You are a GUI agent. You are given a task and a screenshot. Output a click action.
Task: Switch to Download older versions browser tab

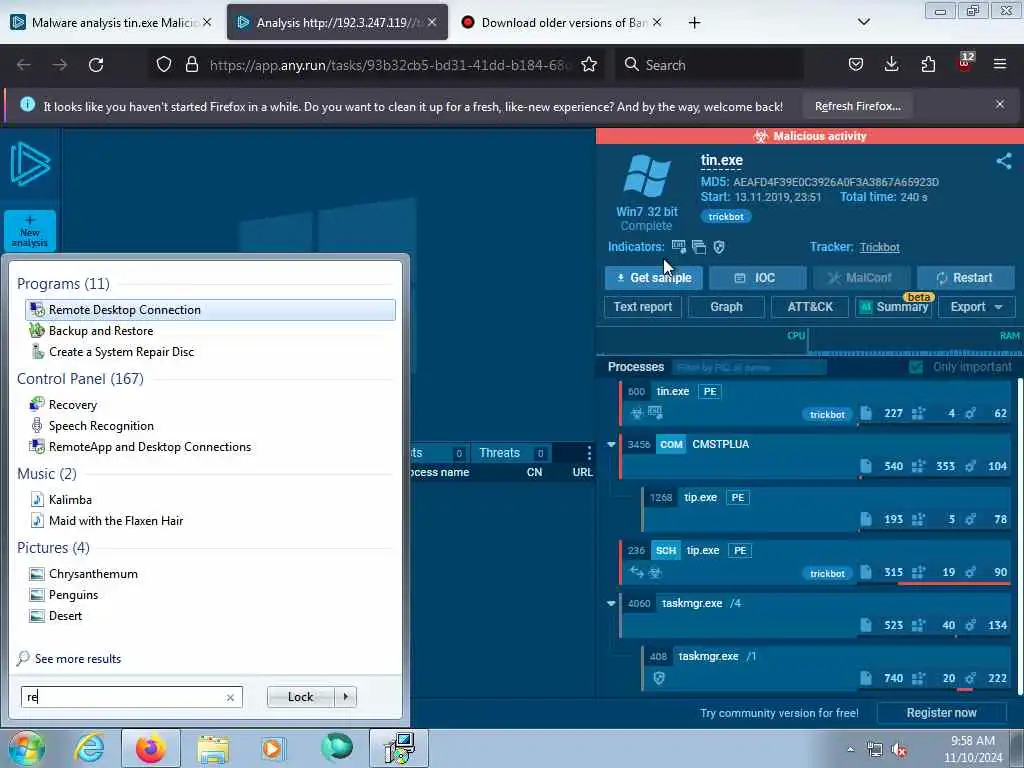tap(562, 22)
